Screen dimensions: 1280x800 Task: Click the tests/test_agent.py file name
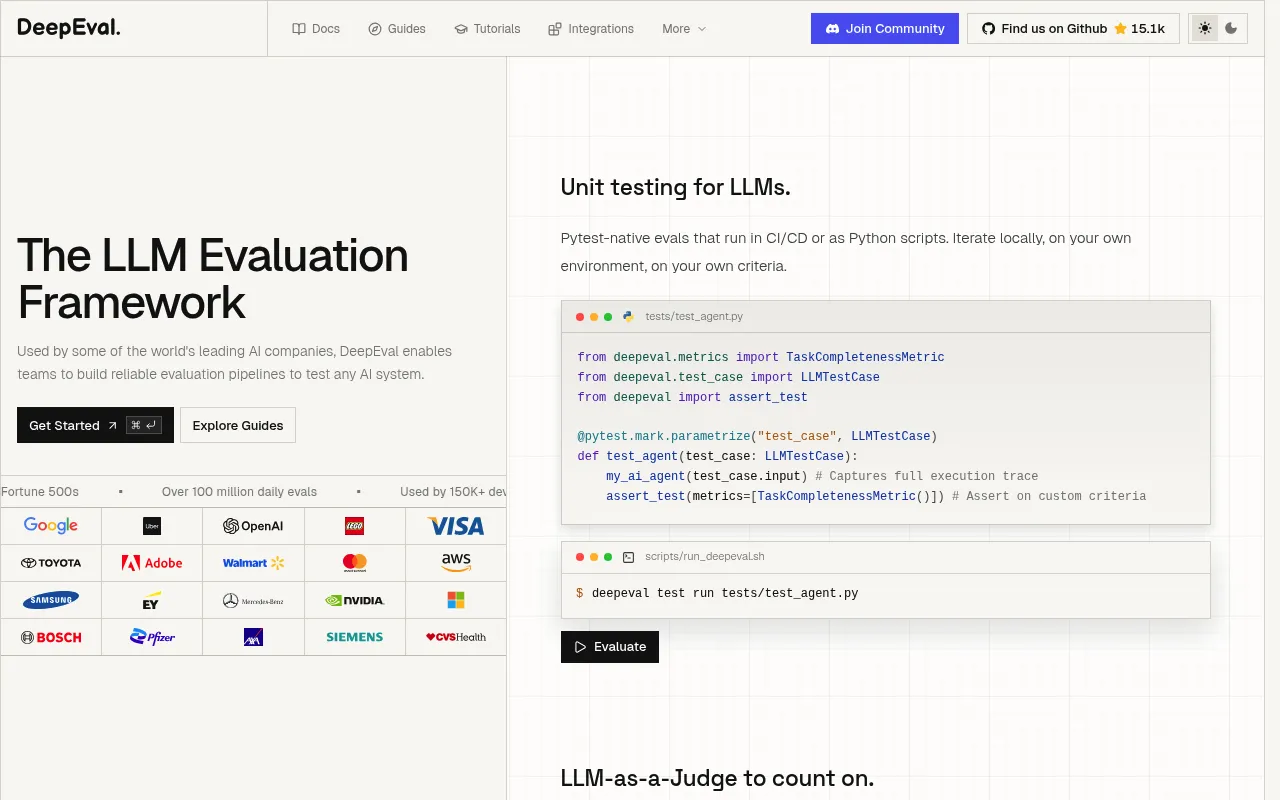tap(694, 316)
